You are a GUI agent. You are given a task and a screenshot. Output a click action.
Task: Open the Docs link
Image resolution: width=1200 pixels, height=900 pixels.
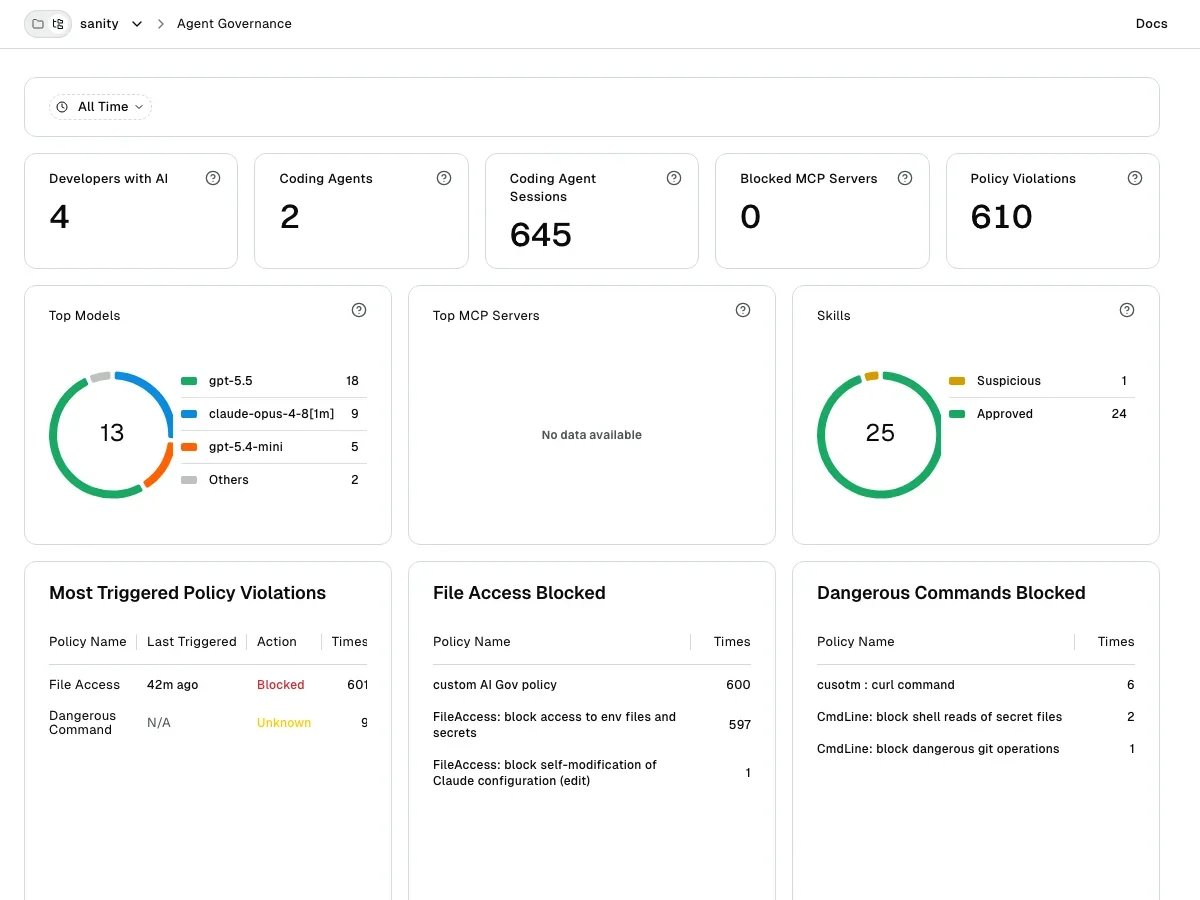tap(1151, 24)
